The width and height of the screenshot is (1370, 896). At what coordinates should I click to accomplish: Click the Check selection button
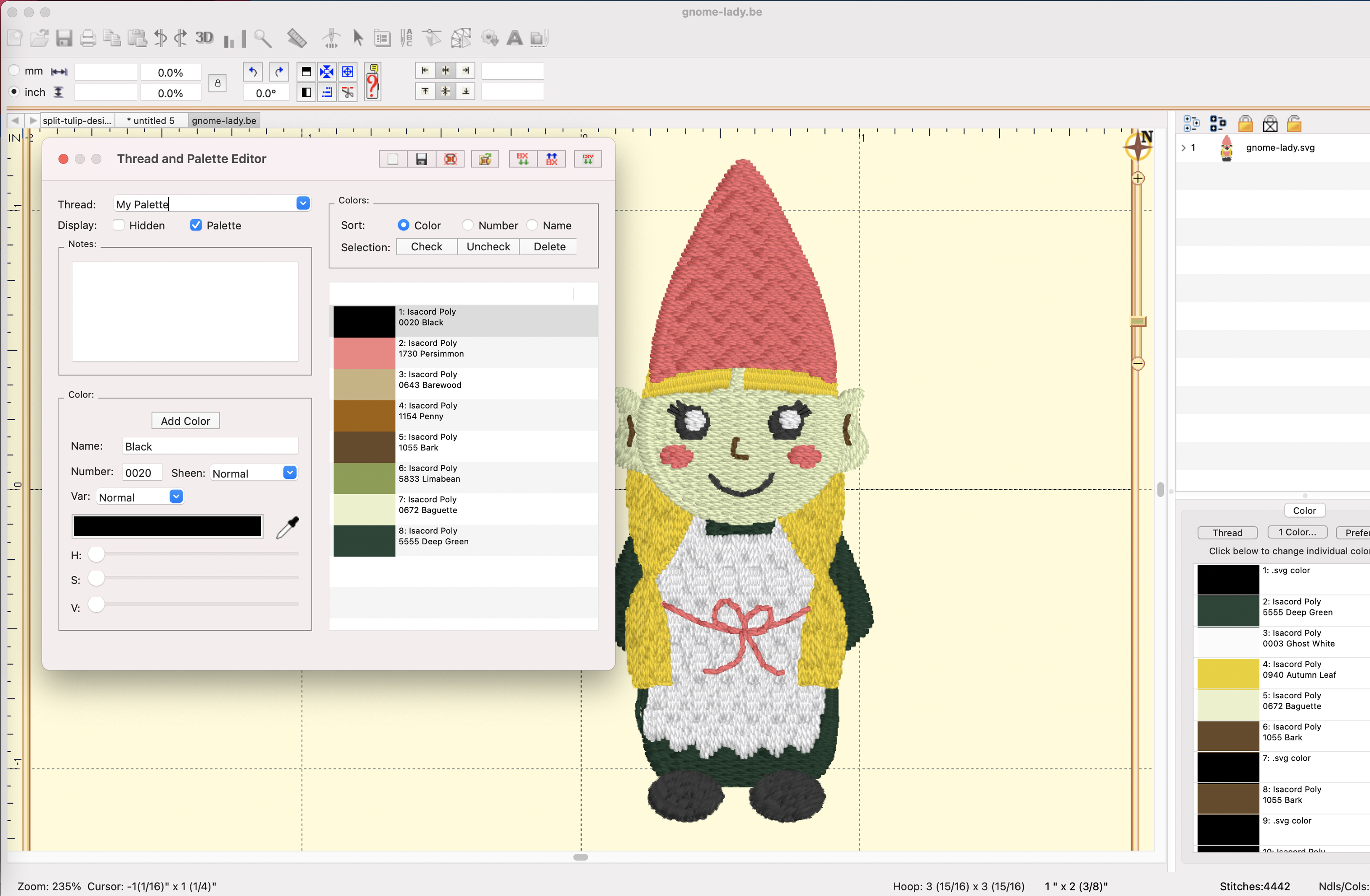tap(427, 247)
